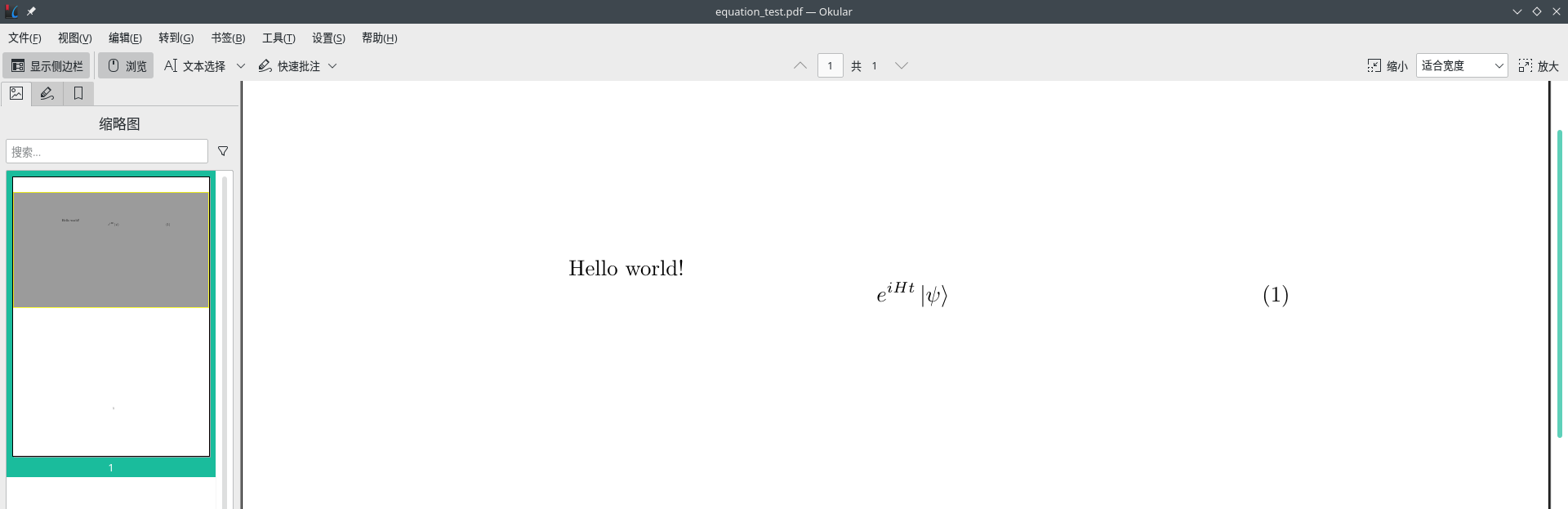The width and height of the screenshot is (1568, 509).
Task: Go to next page arrow
Action: tap(902, 66)
